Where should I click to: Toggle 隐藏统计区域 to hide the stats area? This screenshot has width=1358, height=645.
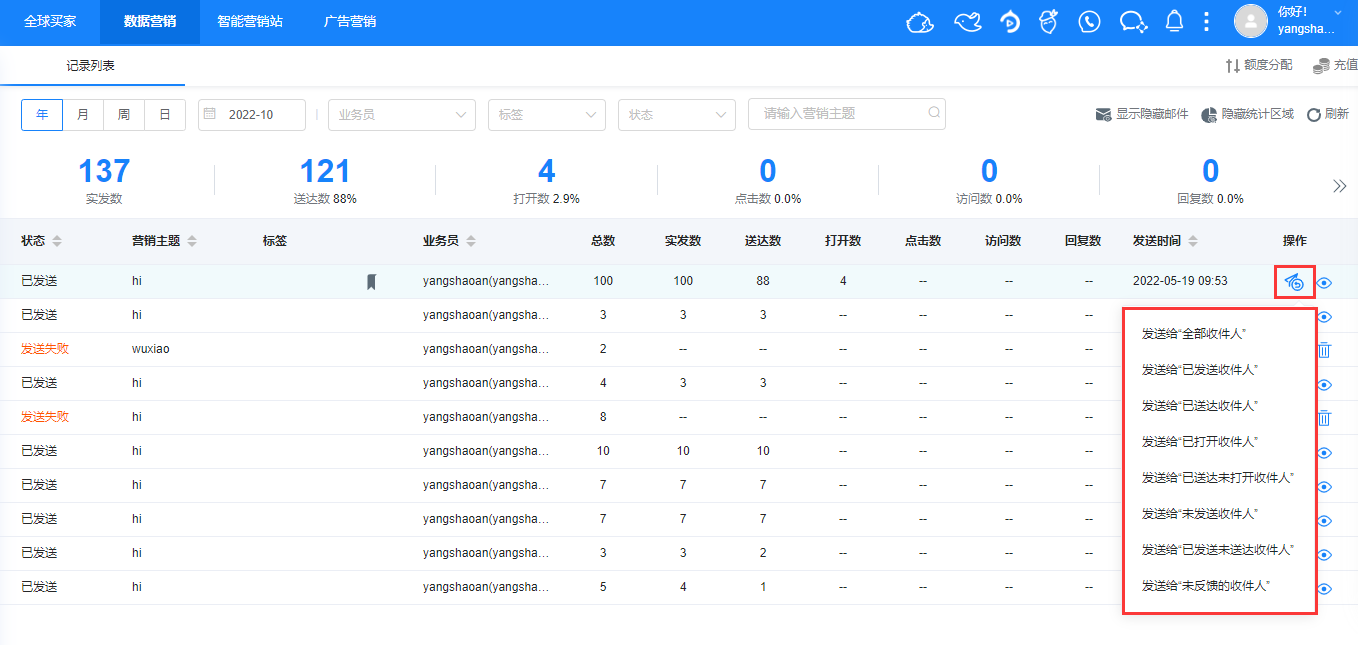(1247, 114)
